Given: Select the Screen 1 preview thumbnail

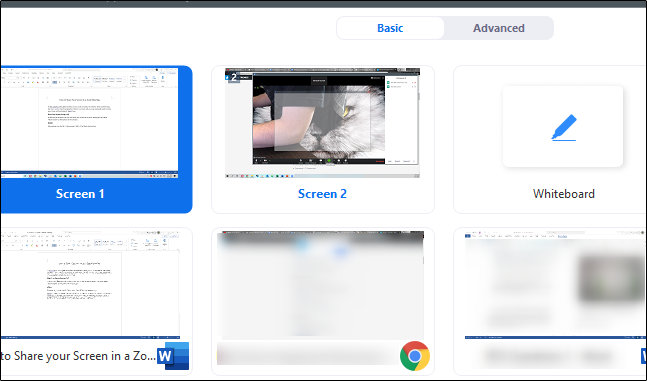Looking at the screenshot, I should click(x=90, y=123).
